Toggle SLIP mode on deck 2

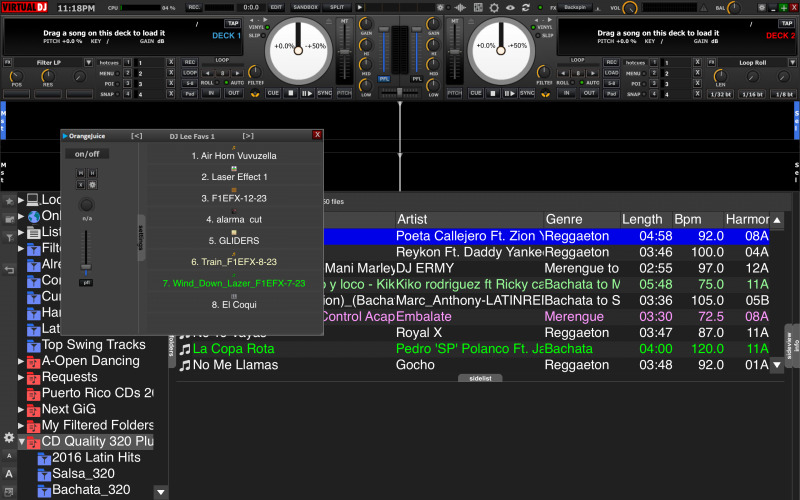tap(538, 36)
